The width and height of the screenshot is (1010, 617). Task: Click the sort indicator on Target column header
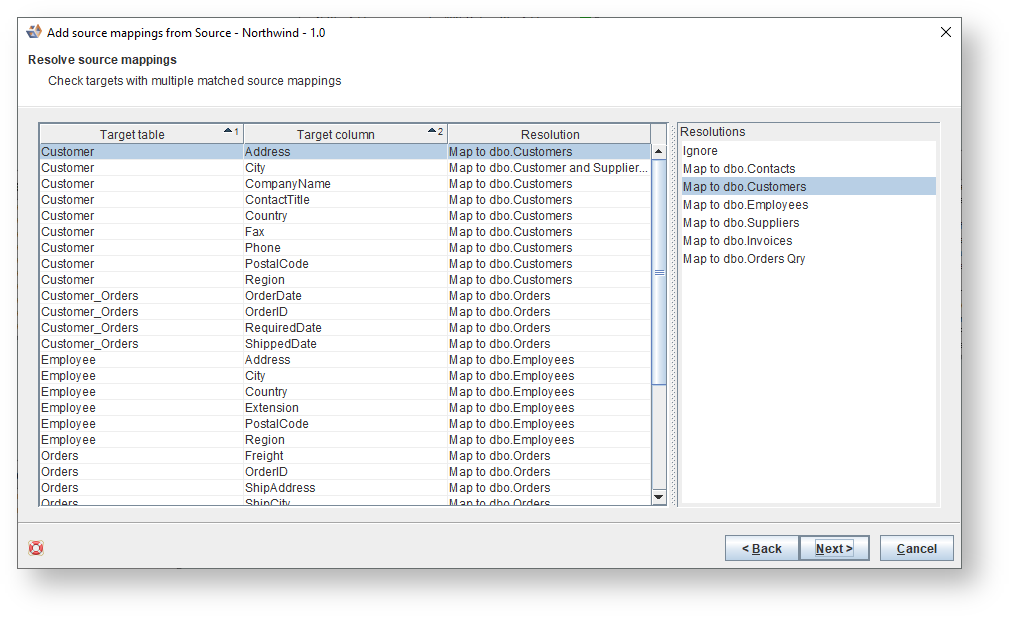[x=432, y=130]
